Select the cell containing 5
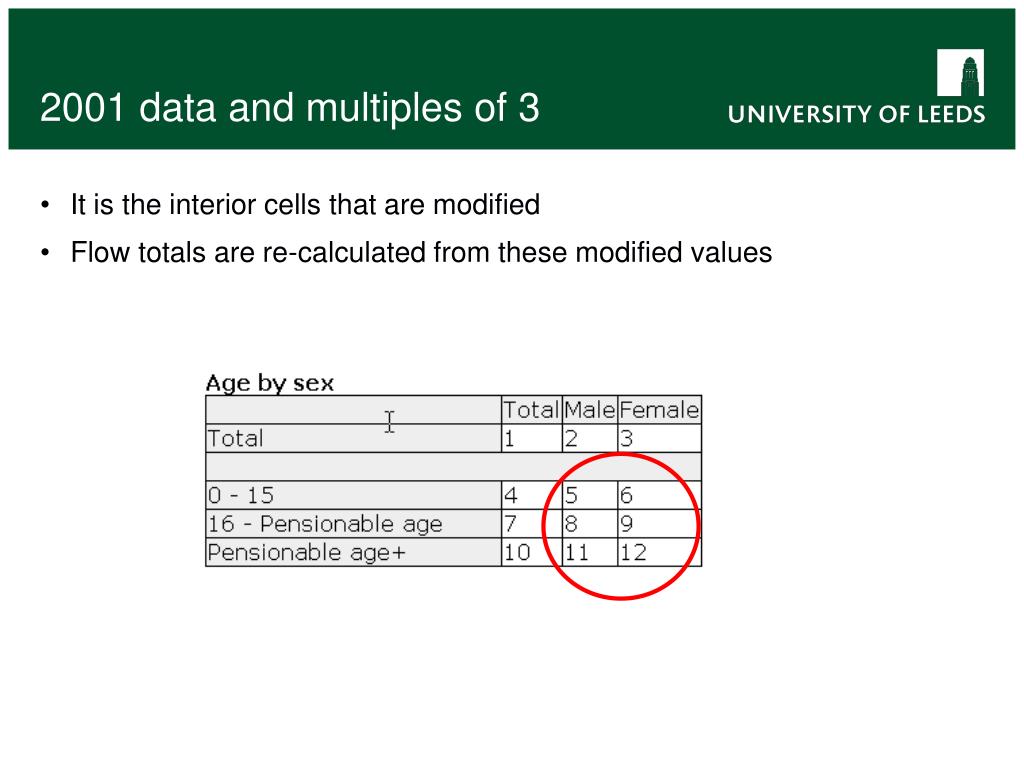Image resolution: width=1024 pixels, height=768 pixels. 590,496
